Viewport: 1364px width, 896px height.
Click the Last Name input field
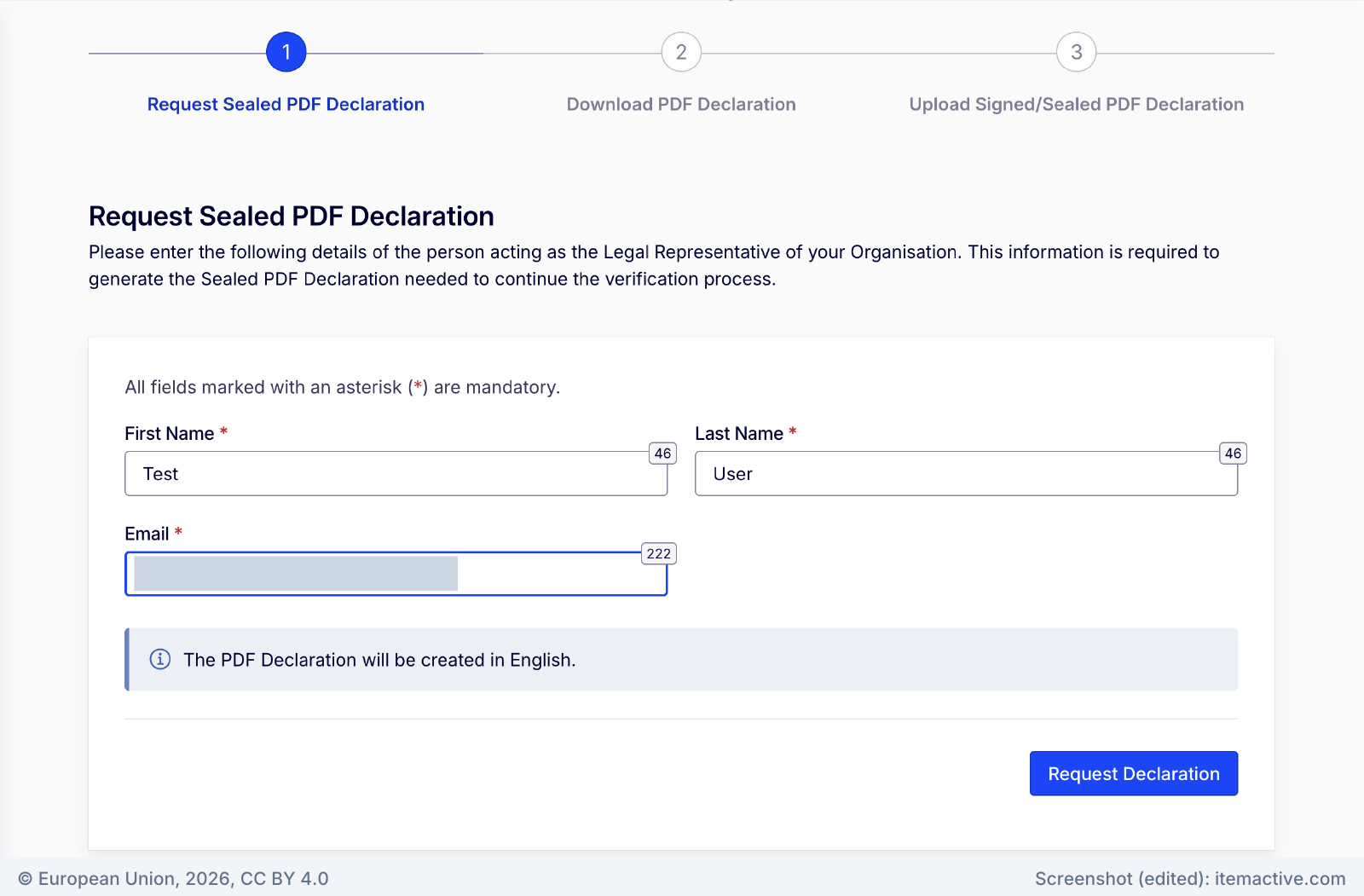click(x=966, y=473)
